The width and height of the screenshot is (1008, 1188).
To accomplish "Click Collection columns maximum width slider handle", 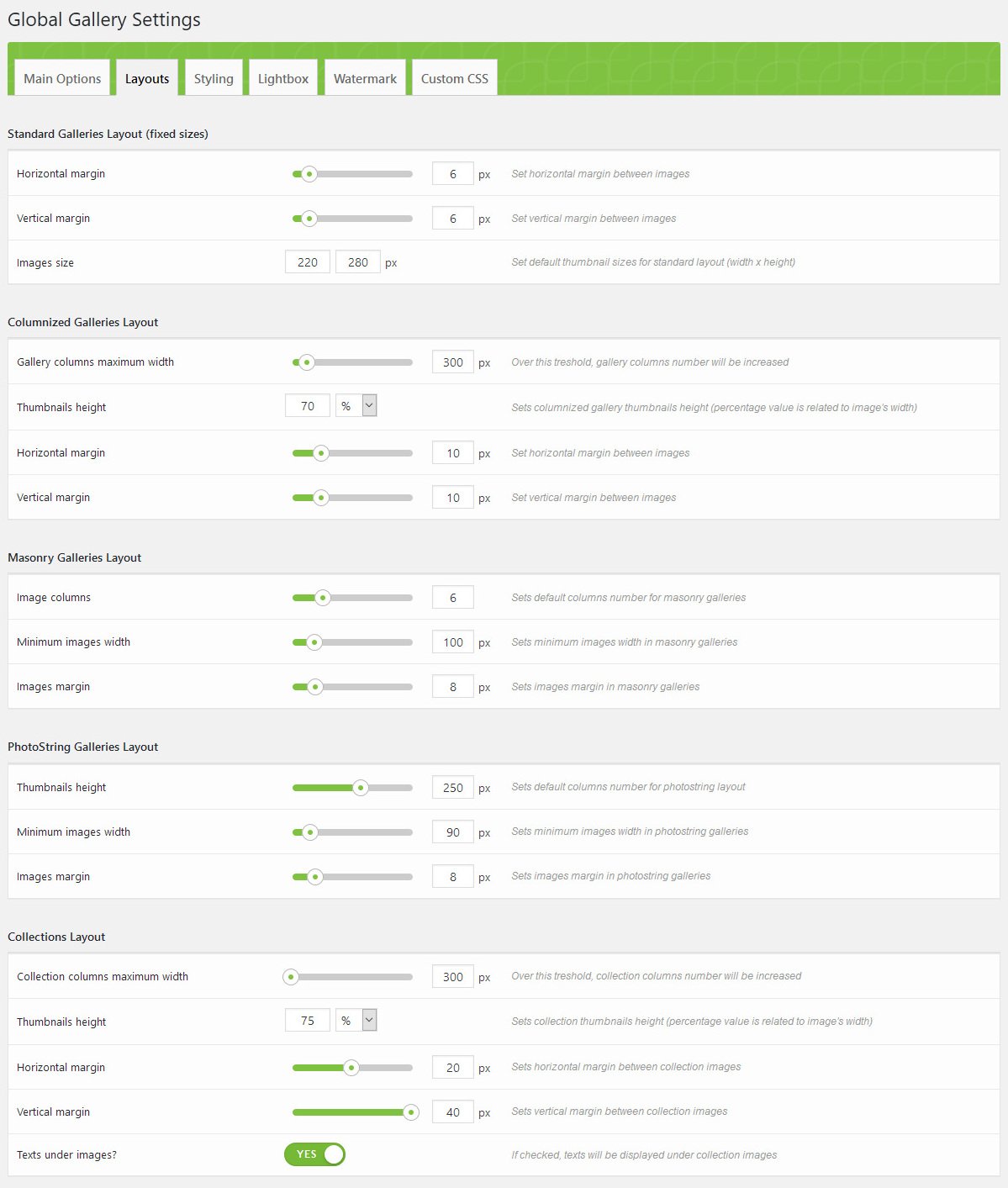I will coord(291,977).
